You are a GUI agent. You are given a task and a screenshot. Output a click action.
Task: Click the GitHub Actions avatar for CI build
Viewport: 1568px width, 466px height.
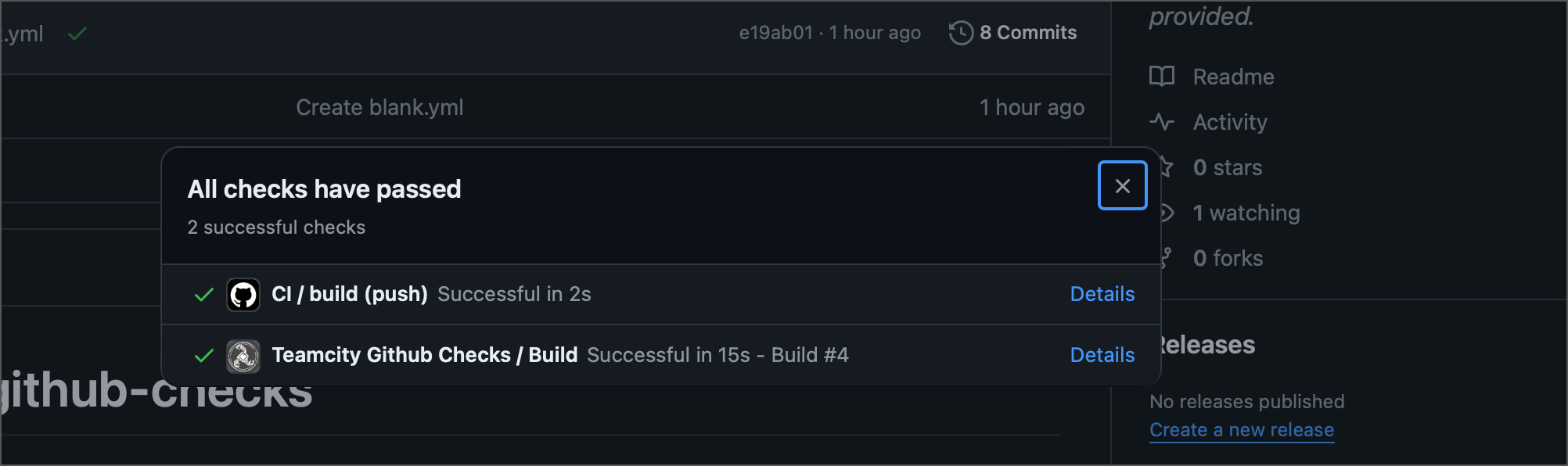(x=243, y=295)
